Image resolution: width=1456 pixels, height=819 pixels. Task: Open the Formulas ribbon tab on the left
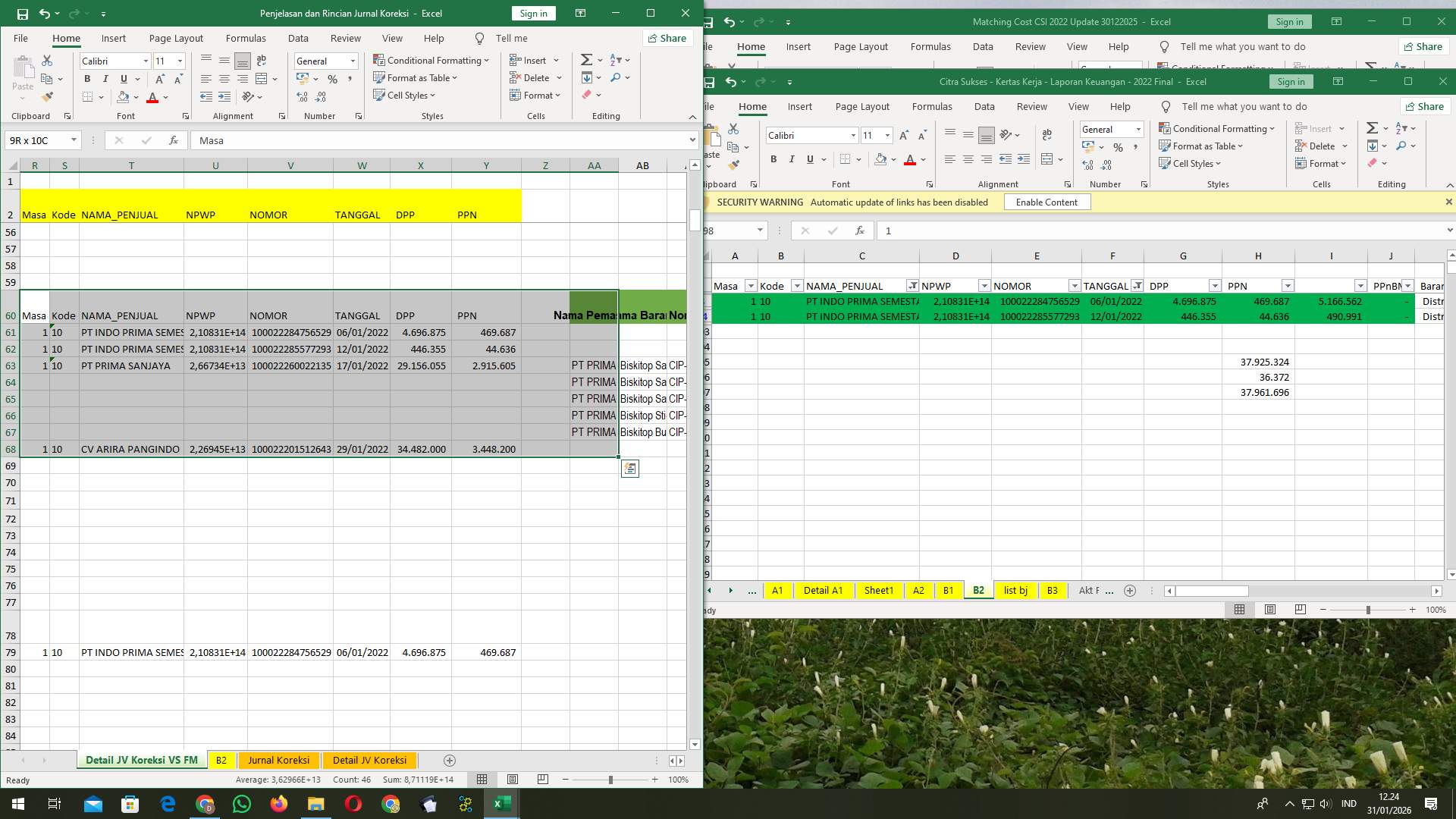point(246,38)
